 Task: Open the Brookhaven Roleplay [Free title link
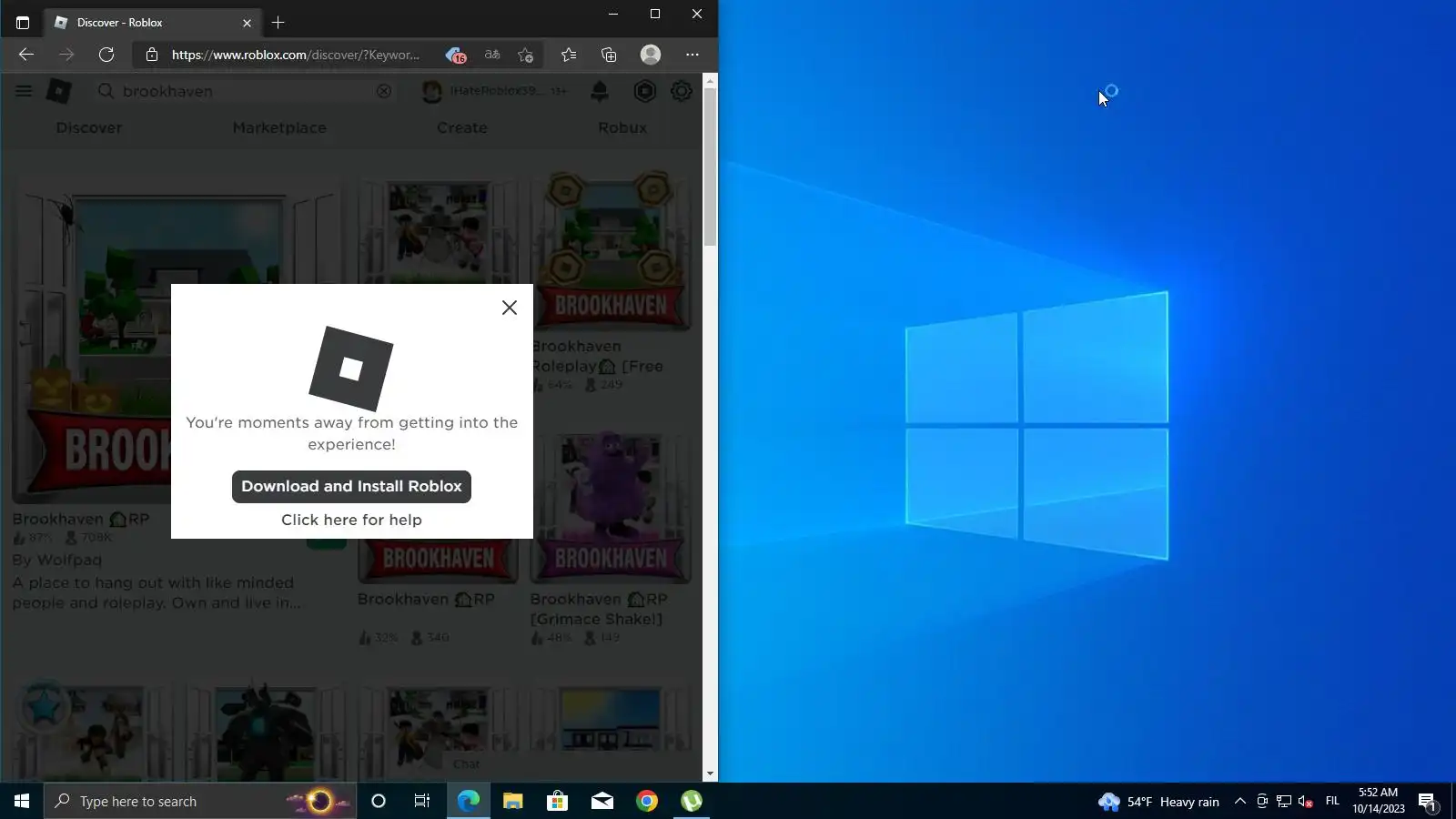(597, 356)
